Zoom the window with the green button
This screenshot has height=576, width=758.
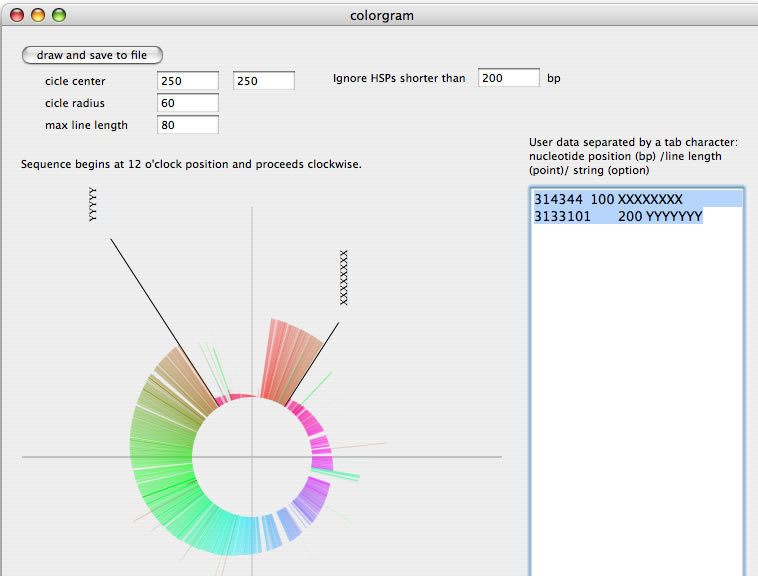[59, 15]
